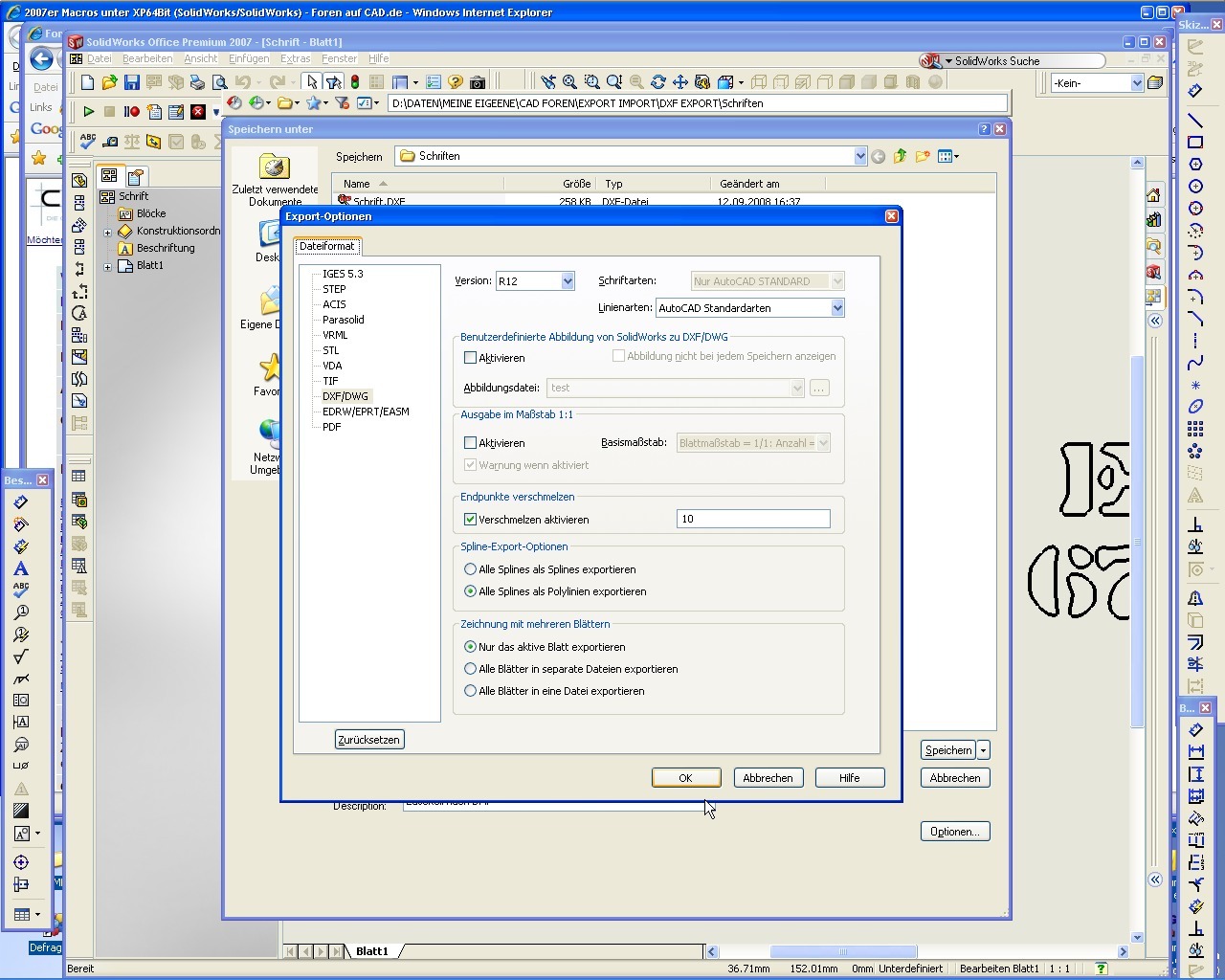This screenshot has width=1225, height=980.
Task: Click the Zurücksetzen button
Action: click(369, 740)
